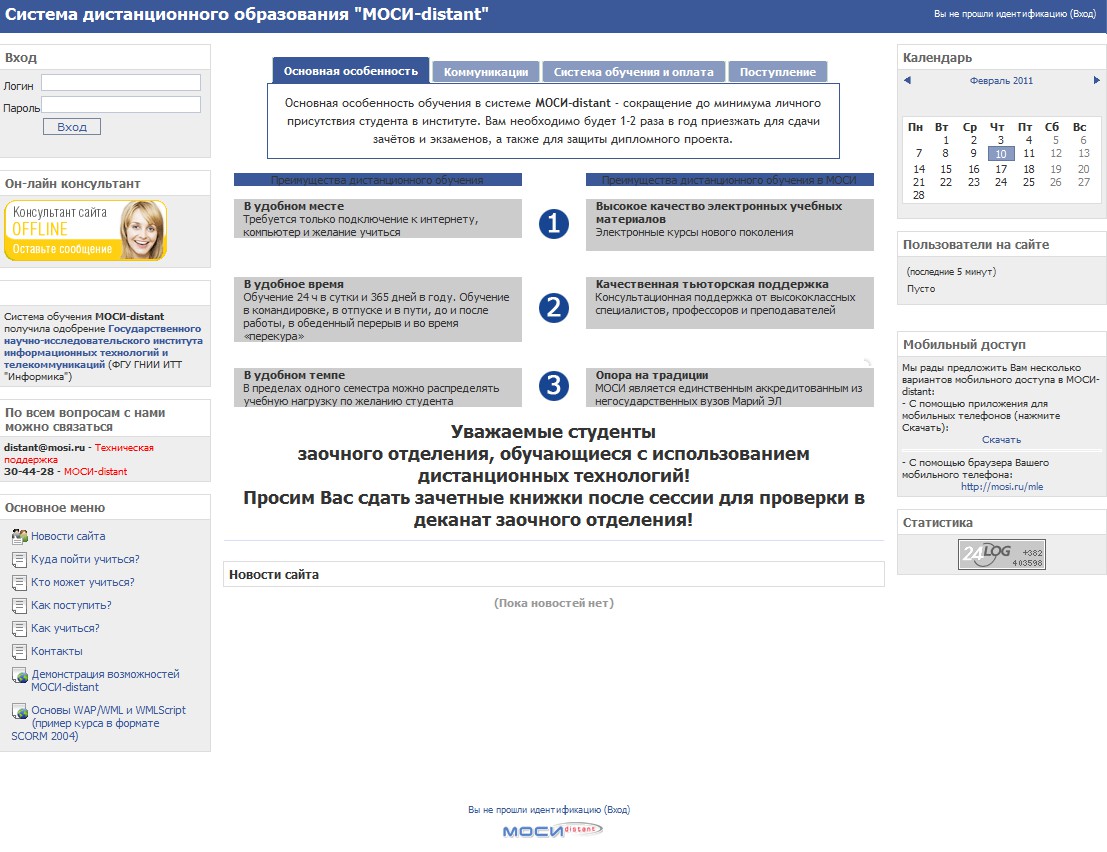Go to next month in calendar
The width and height of the screenshot is (1107, 852).
(x=1096, y=80)
